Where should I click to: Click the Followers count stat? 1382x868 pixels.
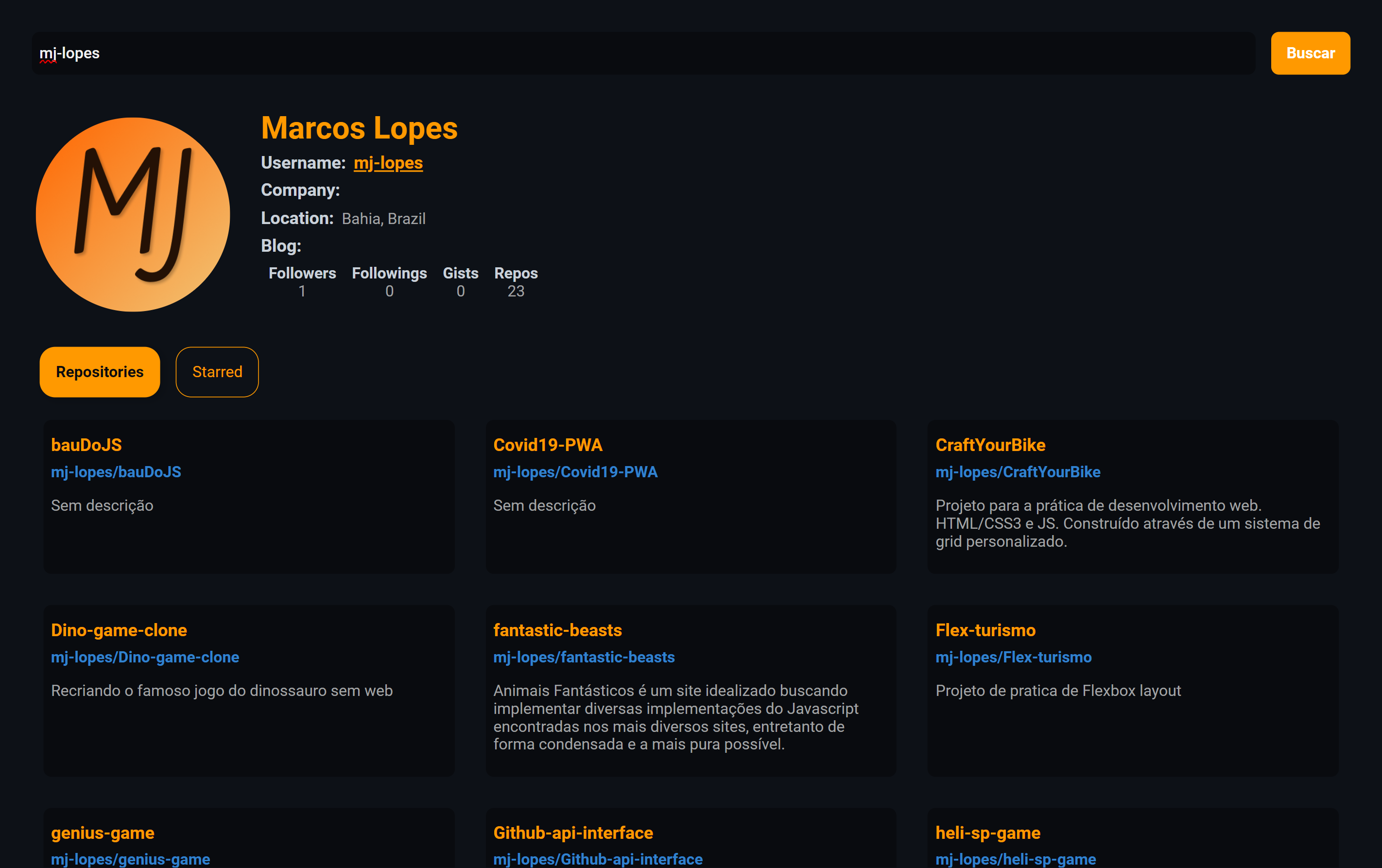302,282
